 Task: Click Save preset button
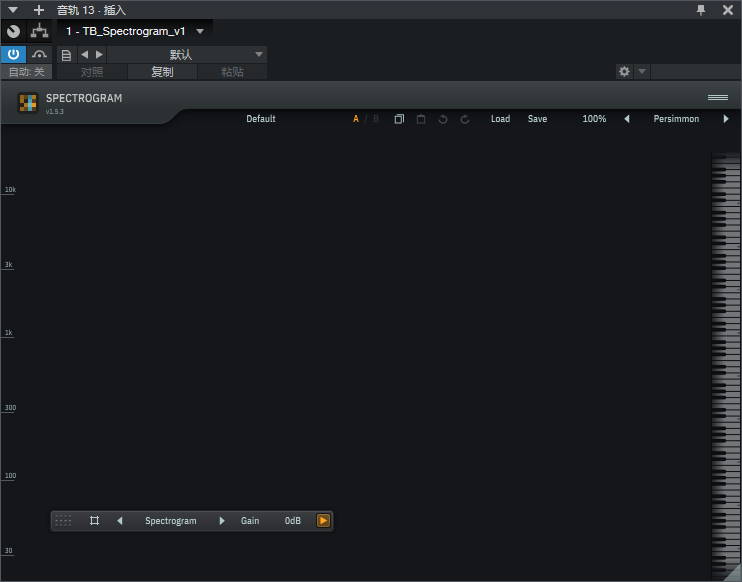(x=537, y=119)
